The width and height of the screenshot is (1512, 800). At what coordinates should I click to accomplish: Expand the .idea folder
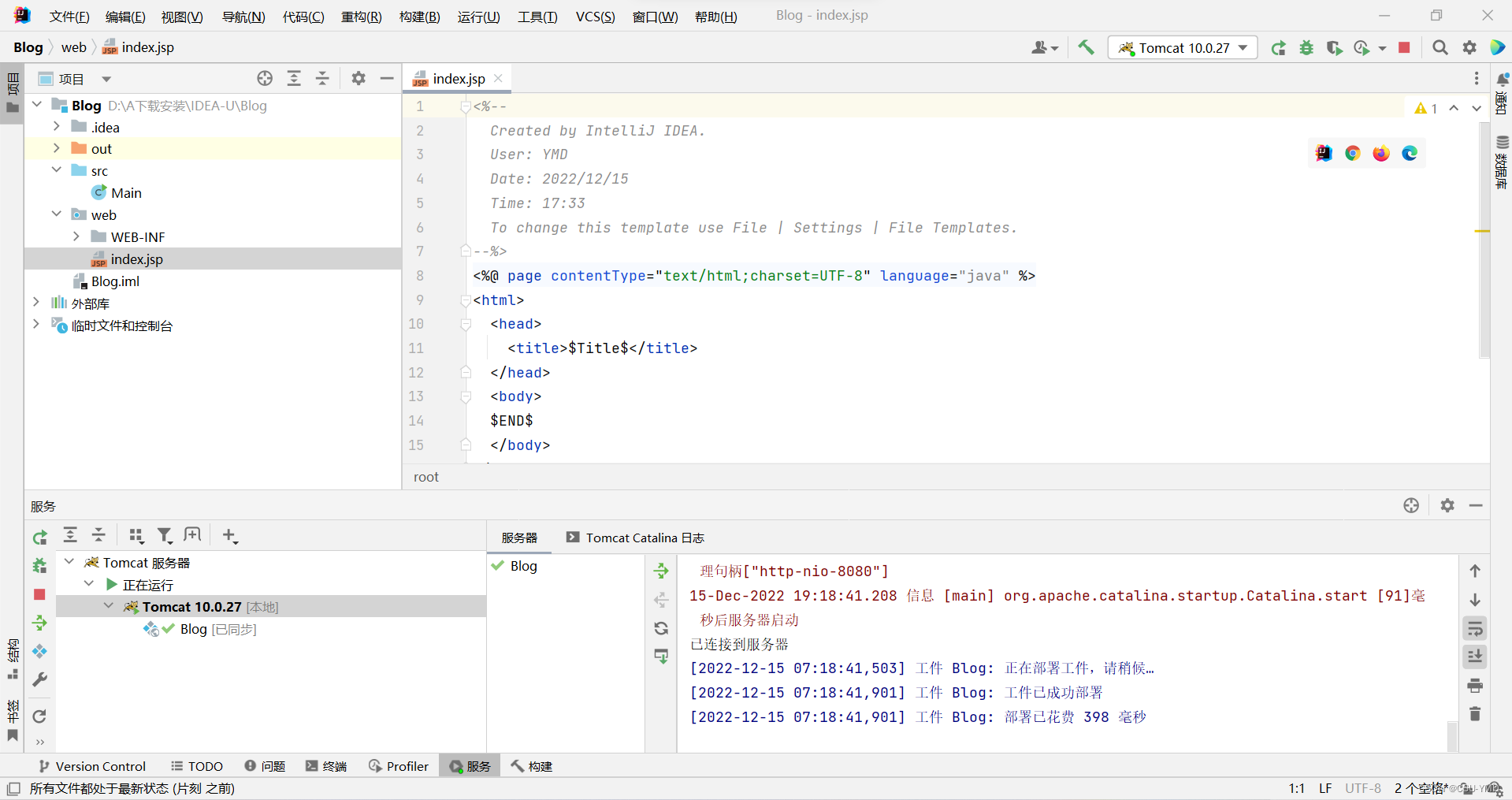pos(56,126)
